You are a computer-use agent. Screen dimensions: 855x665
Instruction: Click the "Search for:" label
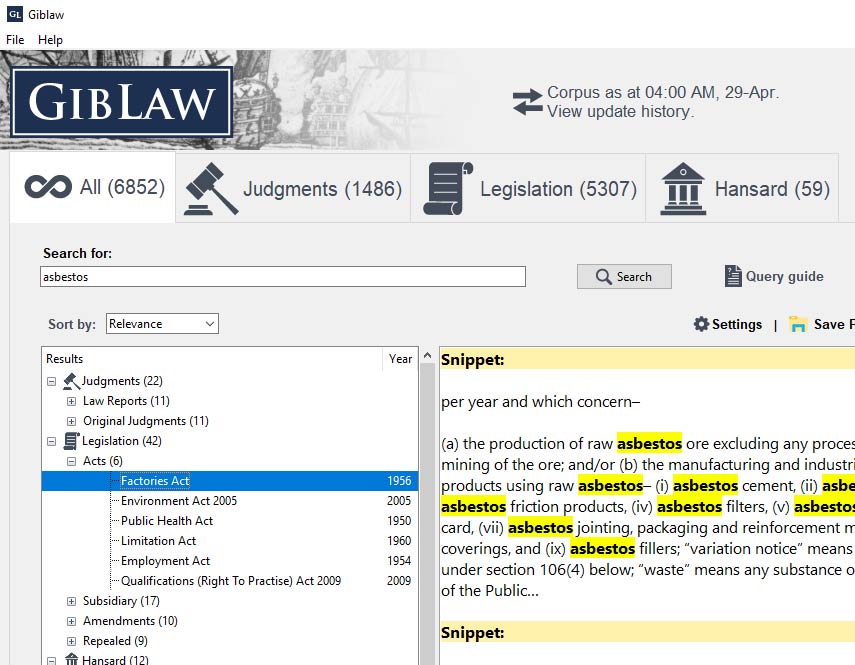(77, 253)
